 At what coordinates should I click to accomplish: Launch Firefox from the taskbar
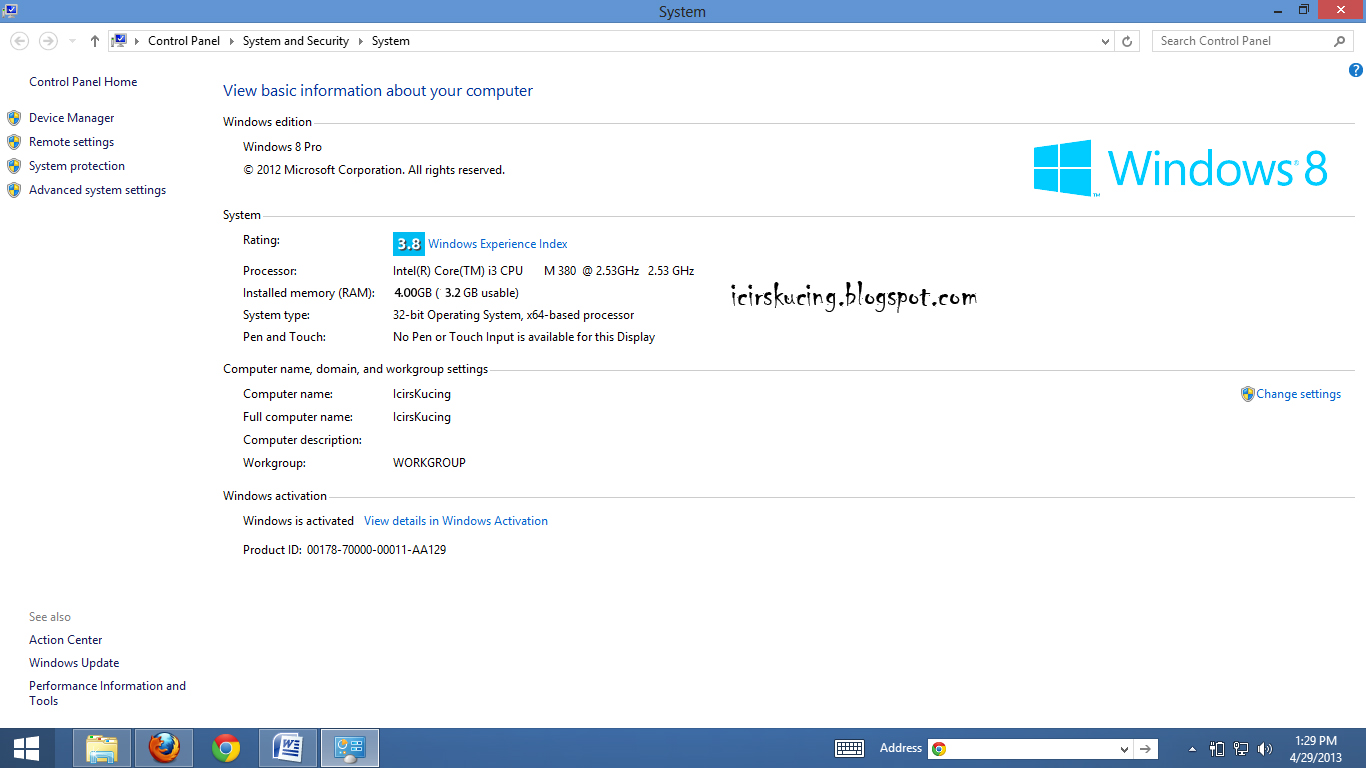click(164, 748)
